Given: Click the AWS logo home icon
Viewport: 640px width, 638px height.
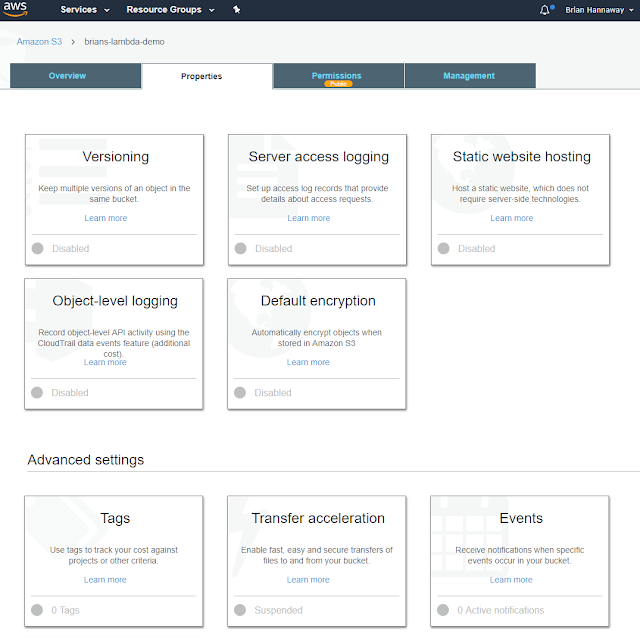Looking at the screenshot, I should click(x=15, y=9).
